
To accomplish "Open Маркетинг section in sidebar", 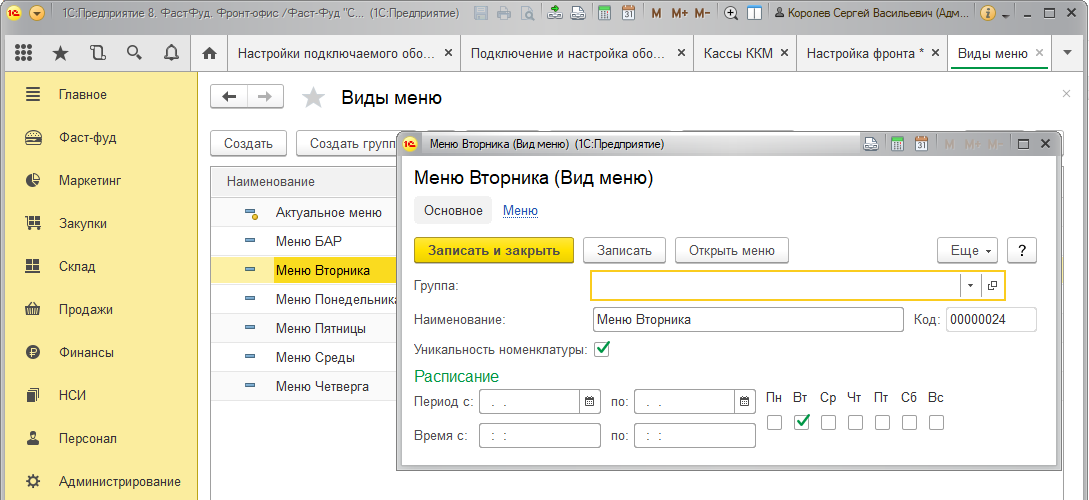I will coord(99,181).
